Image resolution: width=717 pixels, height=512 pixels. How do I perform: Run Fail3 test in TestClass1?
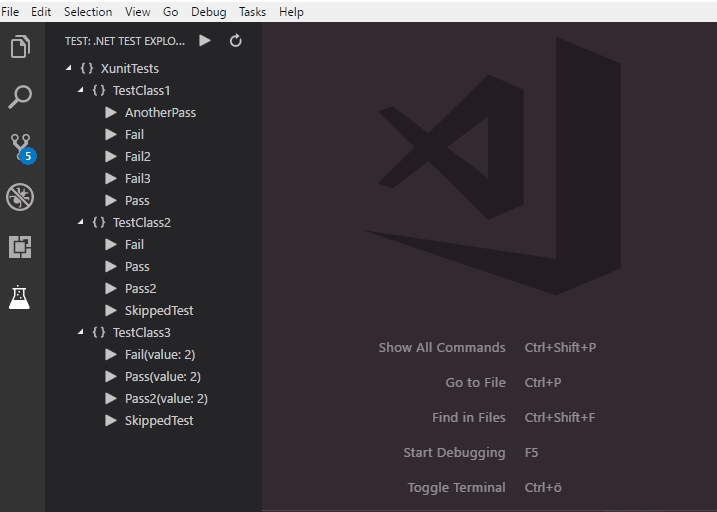tap(111, 178)
